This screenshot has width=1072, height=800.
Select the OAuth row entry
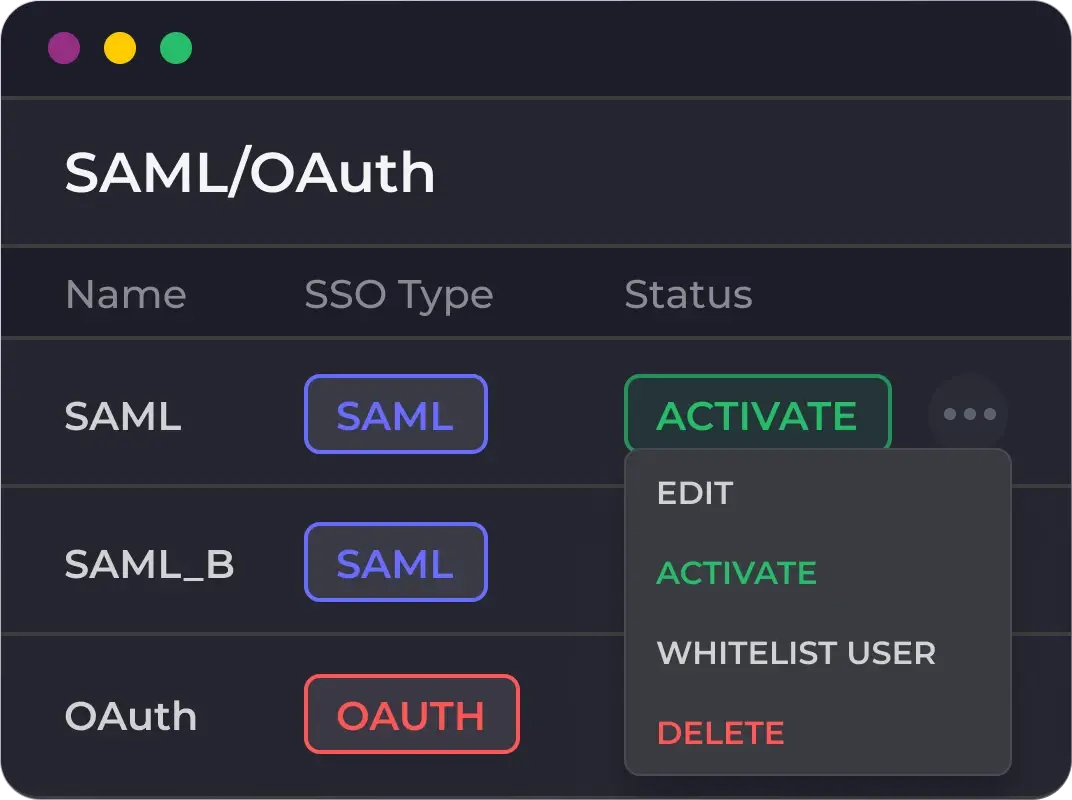(130, 715)
